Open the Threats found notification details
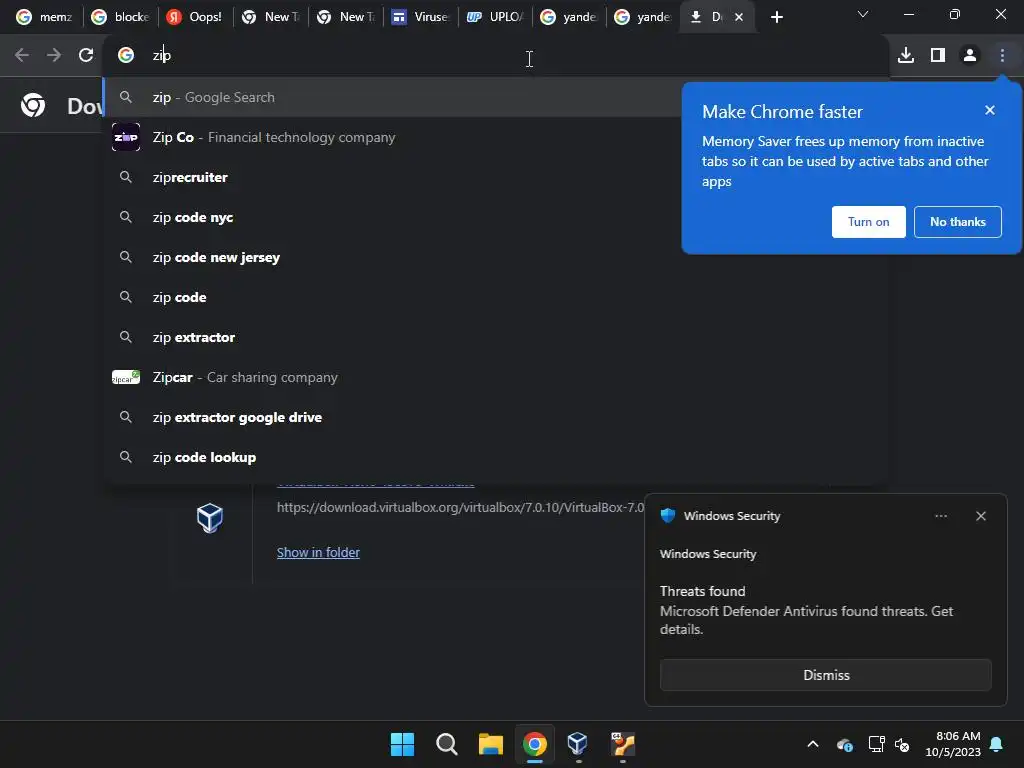Screen dimensions: 1024x768 (807, 610)
